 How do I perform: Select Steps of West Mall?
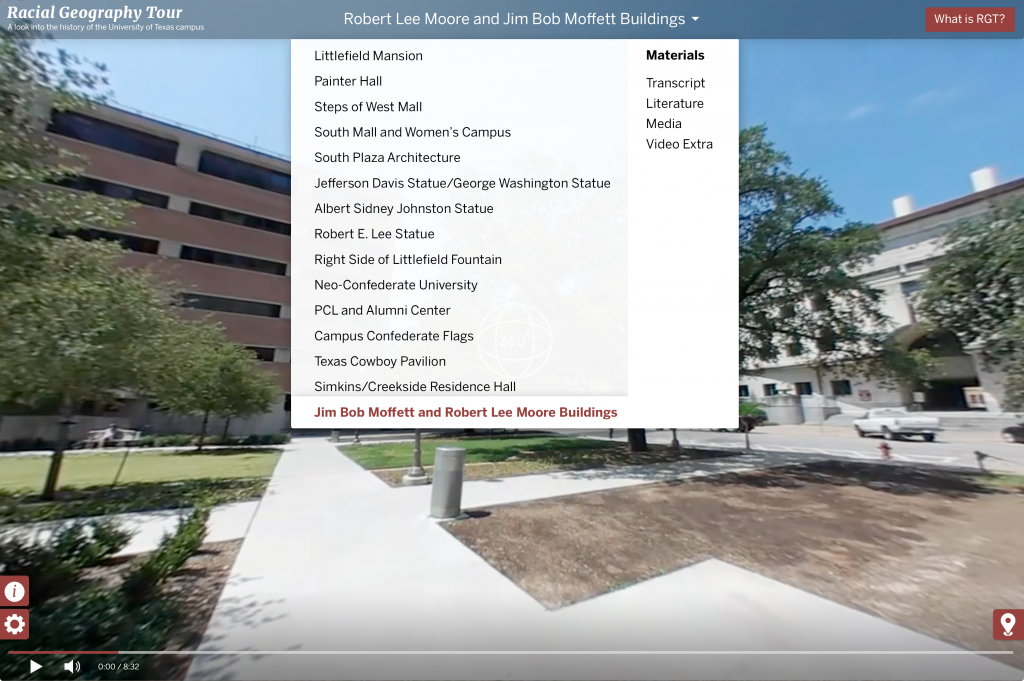(x=368, y=106)
